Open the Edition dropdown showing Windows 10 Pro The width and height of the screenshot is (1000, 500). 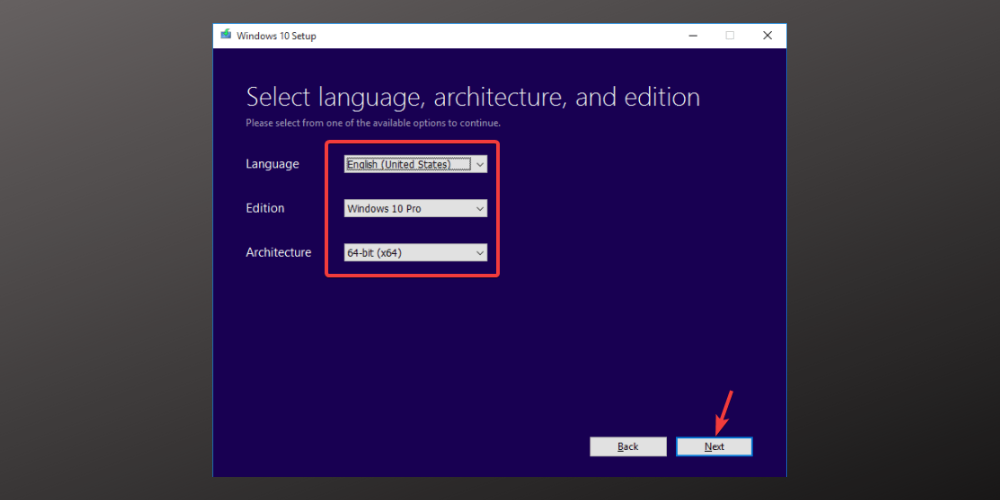click(x=415, y=209)
